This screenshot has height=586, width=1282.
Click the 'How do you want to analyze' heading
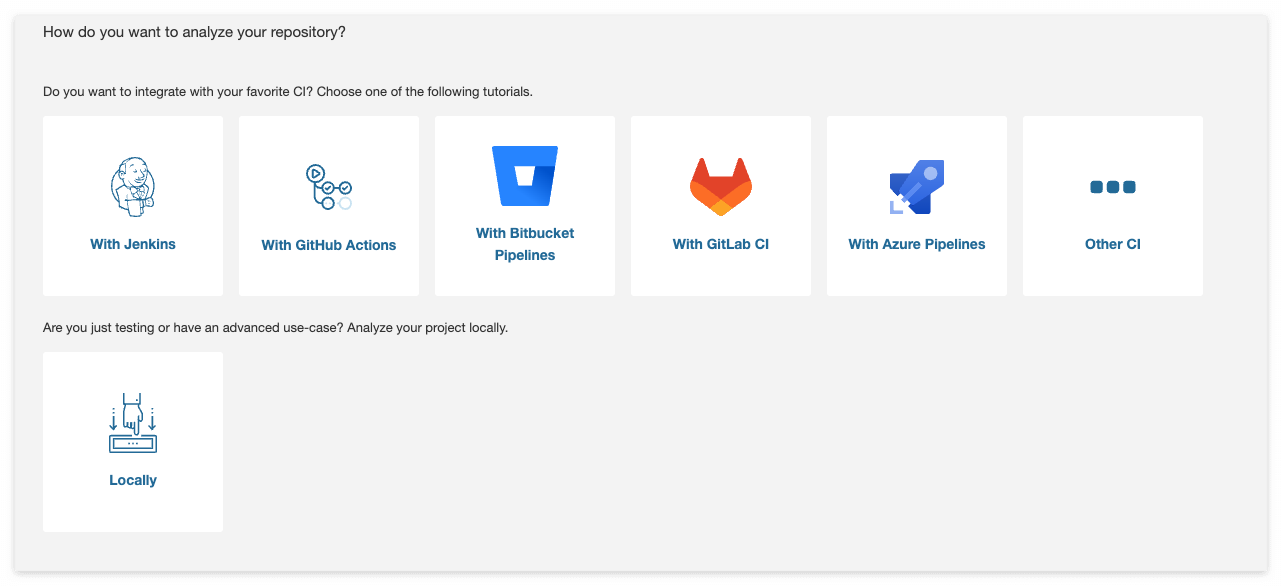[x=194, y=32]
